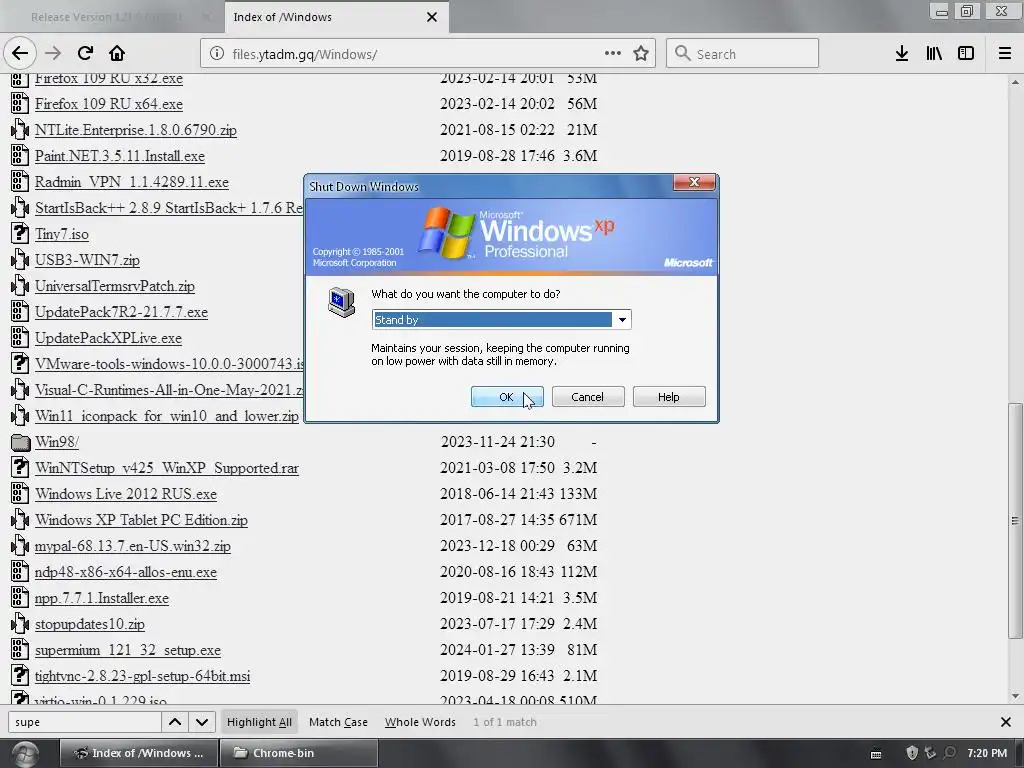Image resolution: width=1024 pixels, height=768 pixels.
Task: Open supermium_121_32_setup.exe link
Action: pos(128,650)
